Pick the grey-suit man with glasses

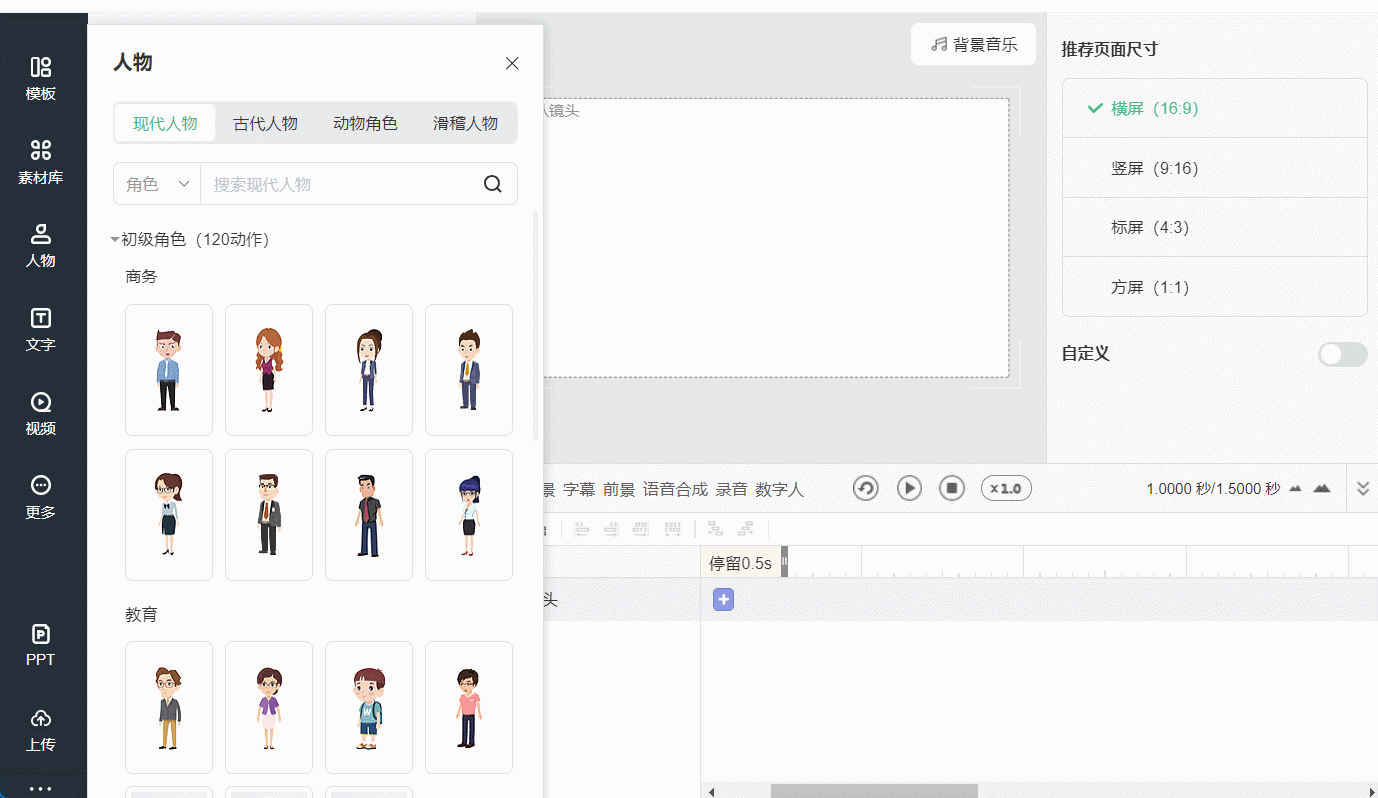(x=269, y=515)
